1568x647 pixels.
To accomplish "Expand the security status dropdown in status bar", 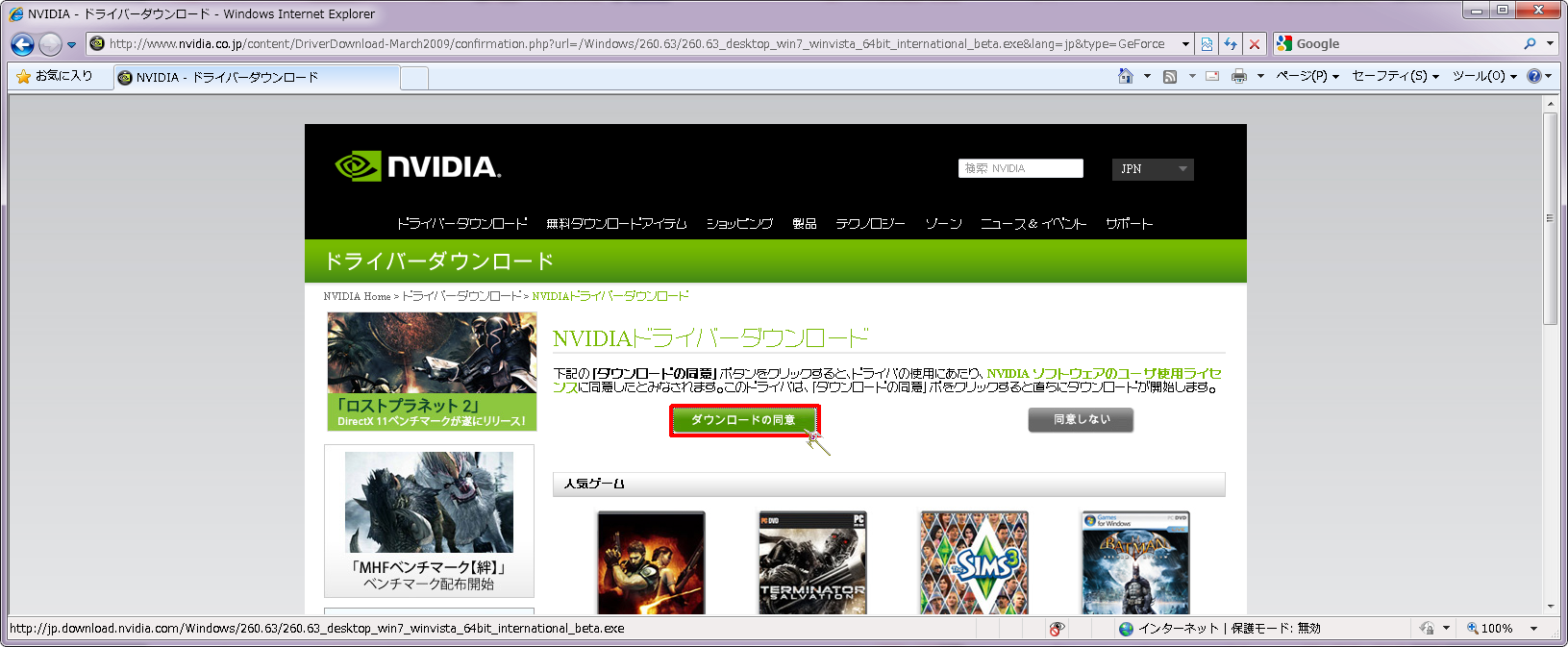I will click(1446, 629).
